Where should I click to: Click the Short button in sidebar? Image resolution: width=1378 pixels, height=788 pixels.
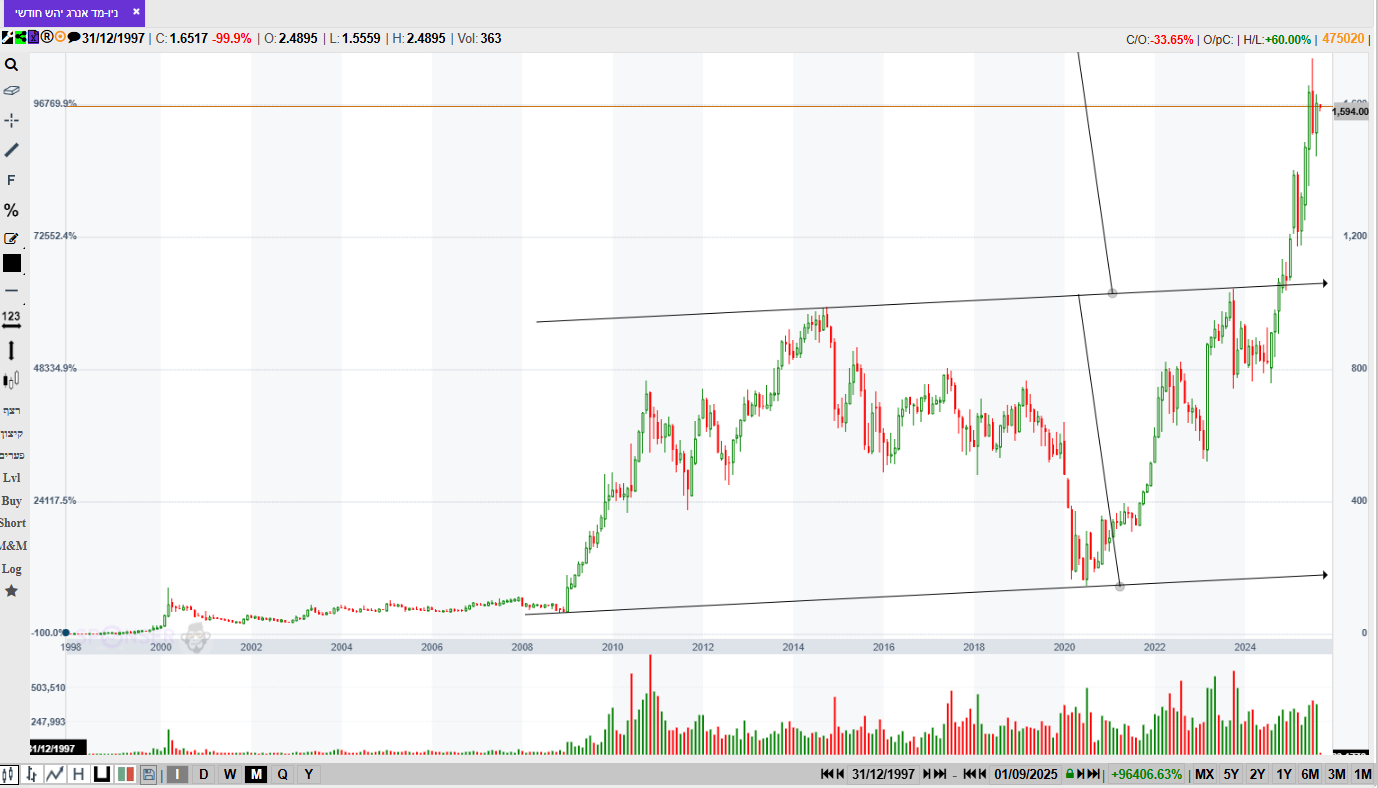[12, 523]
